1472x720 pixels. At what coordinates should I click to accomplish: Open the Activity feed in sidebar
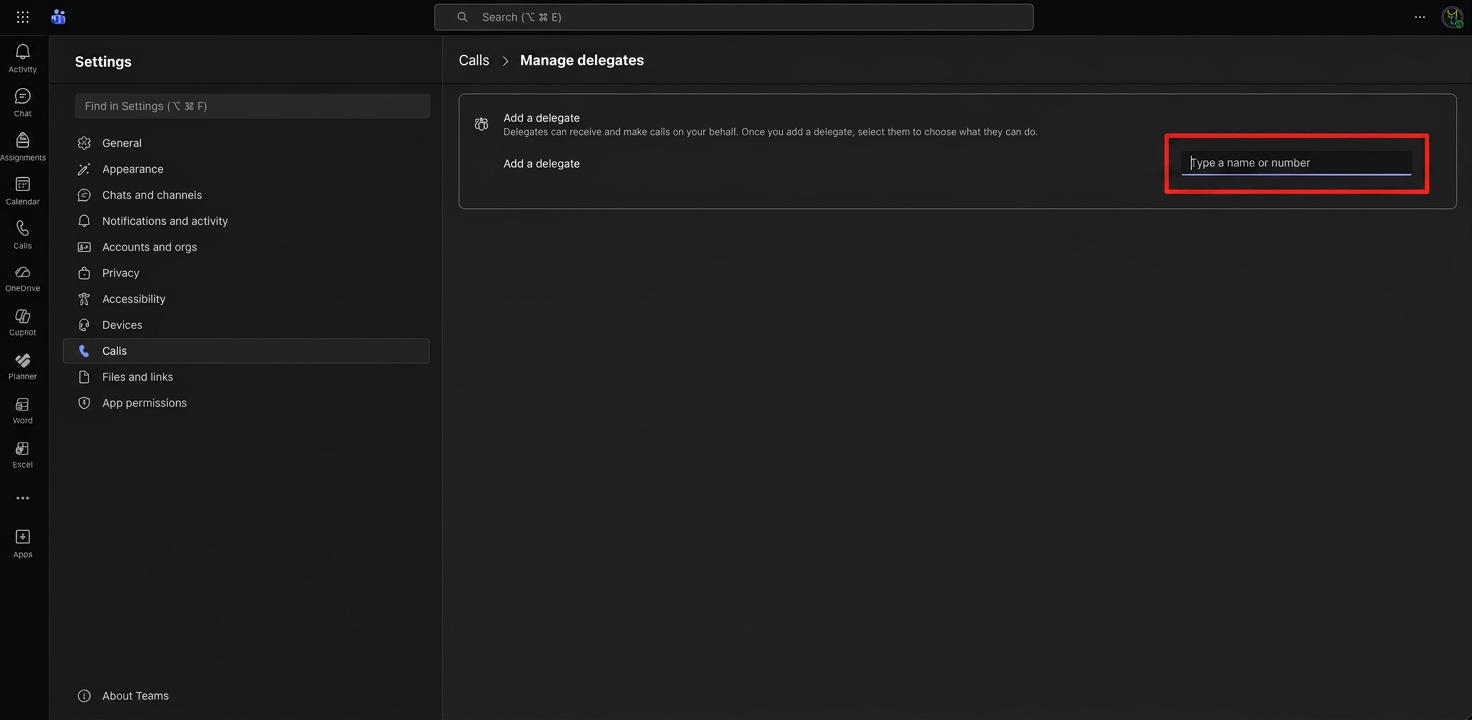[22, 58]
